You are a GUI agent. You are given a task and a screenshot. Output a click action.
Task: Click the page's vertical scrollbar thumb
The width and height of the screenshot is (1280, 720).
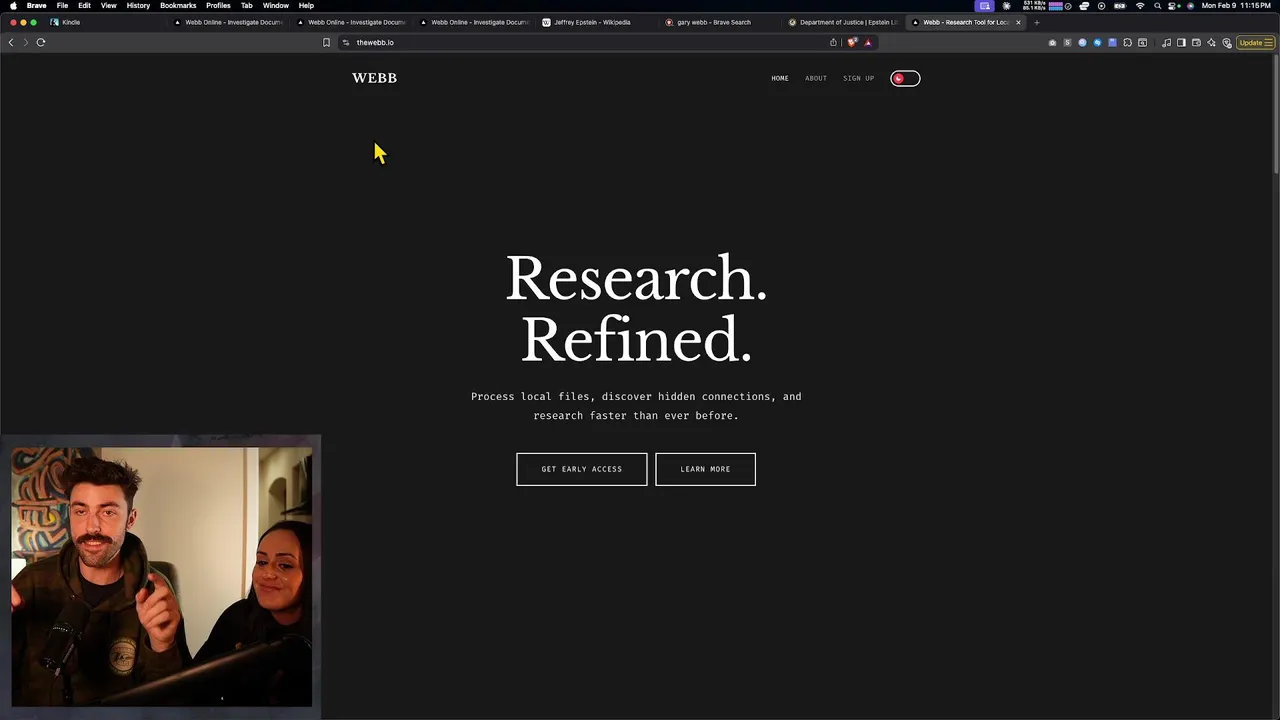(1276, 115)
